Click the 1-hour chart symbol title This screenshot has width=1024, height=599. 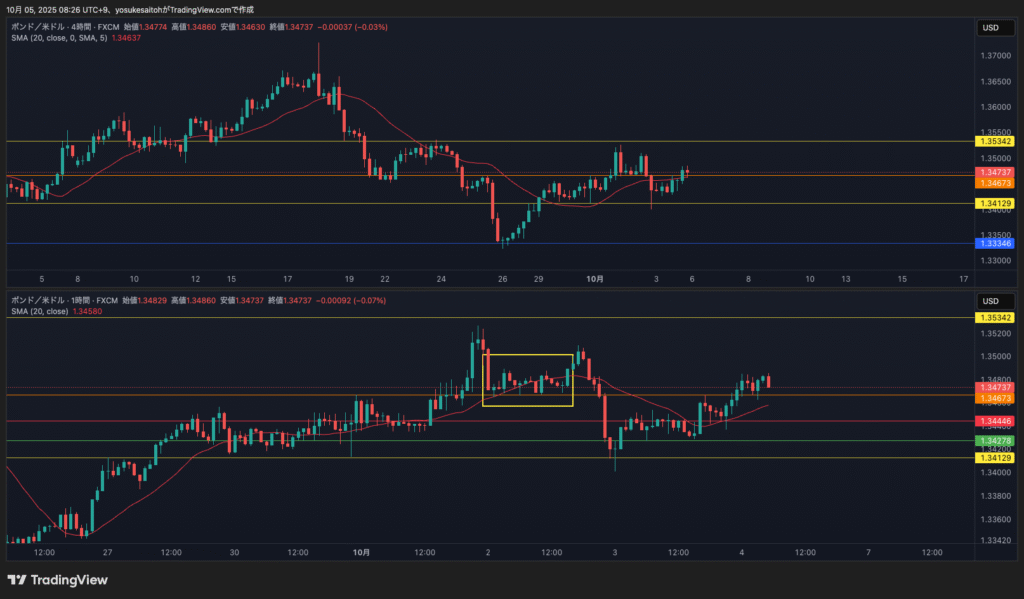[62, 300]
